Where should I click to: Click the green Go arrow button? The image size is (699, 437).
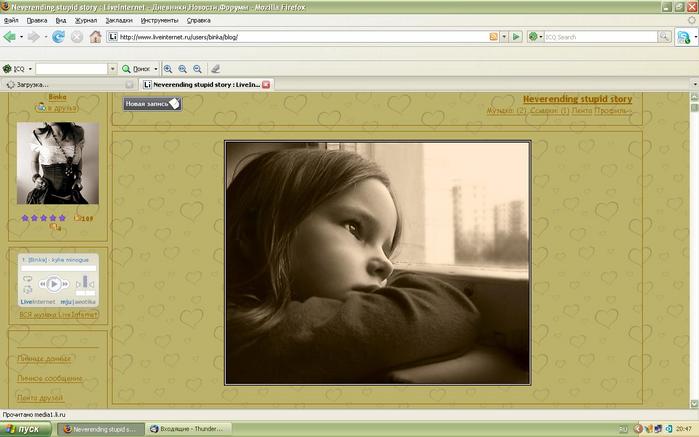tap(516, 37)
